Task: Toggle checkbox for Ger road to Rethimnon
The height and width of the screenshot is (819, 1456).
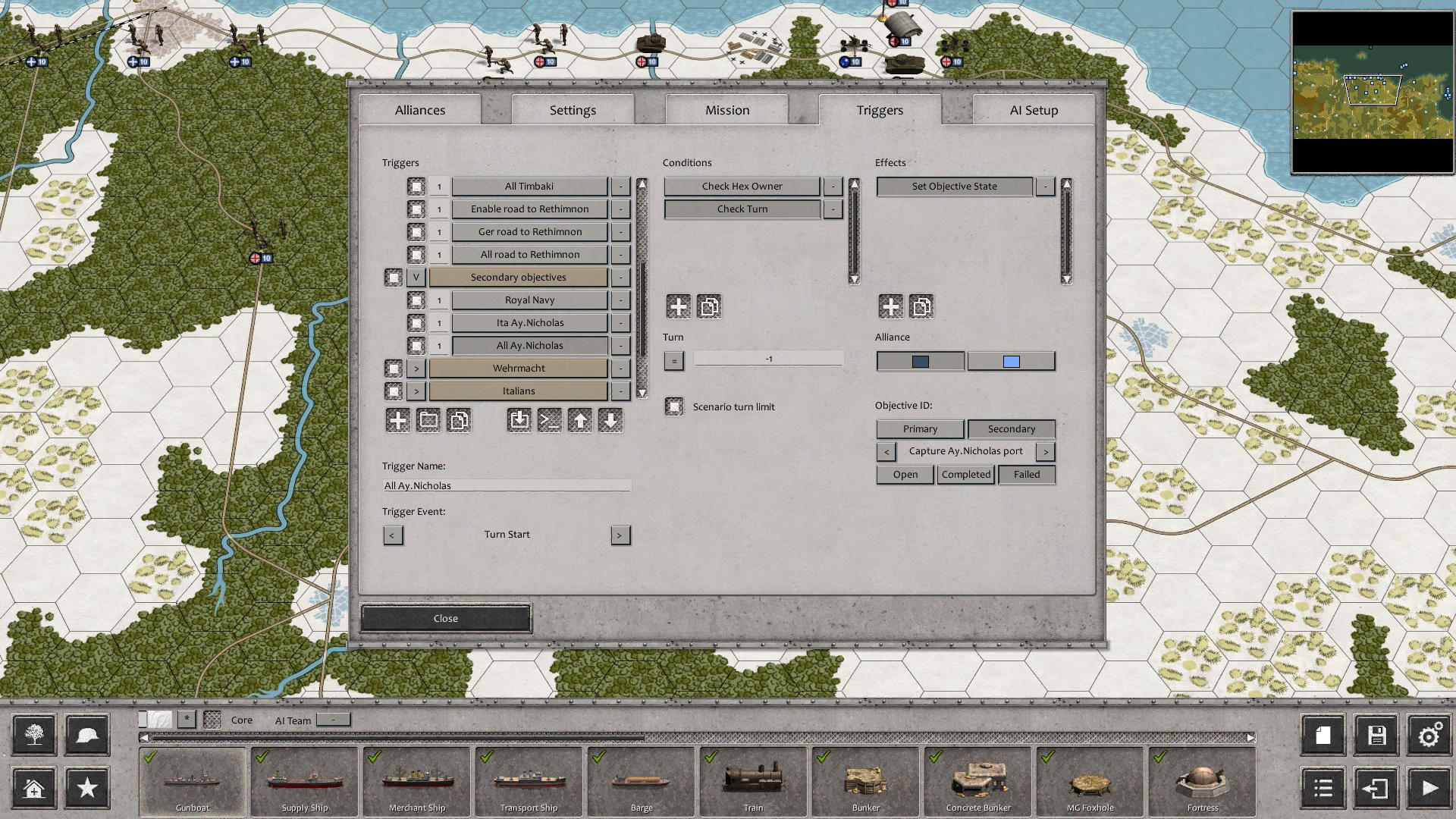Action: coord(416,232)
